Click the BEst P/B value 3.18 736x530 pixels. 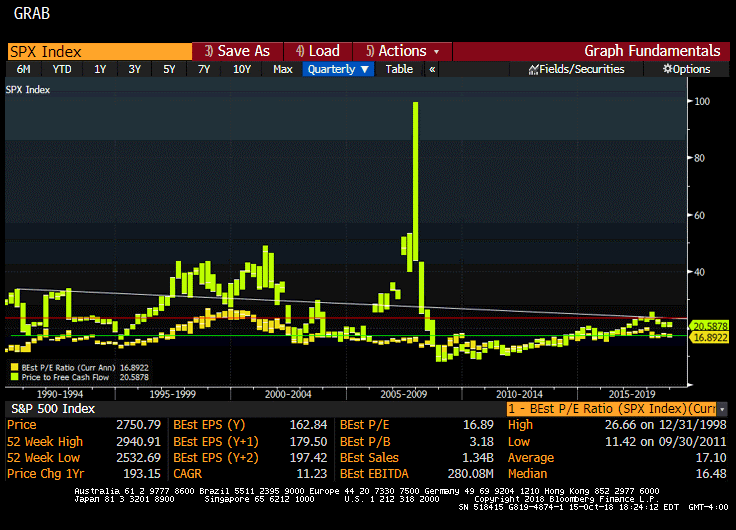click(x=482, y=442)
